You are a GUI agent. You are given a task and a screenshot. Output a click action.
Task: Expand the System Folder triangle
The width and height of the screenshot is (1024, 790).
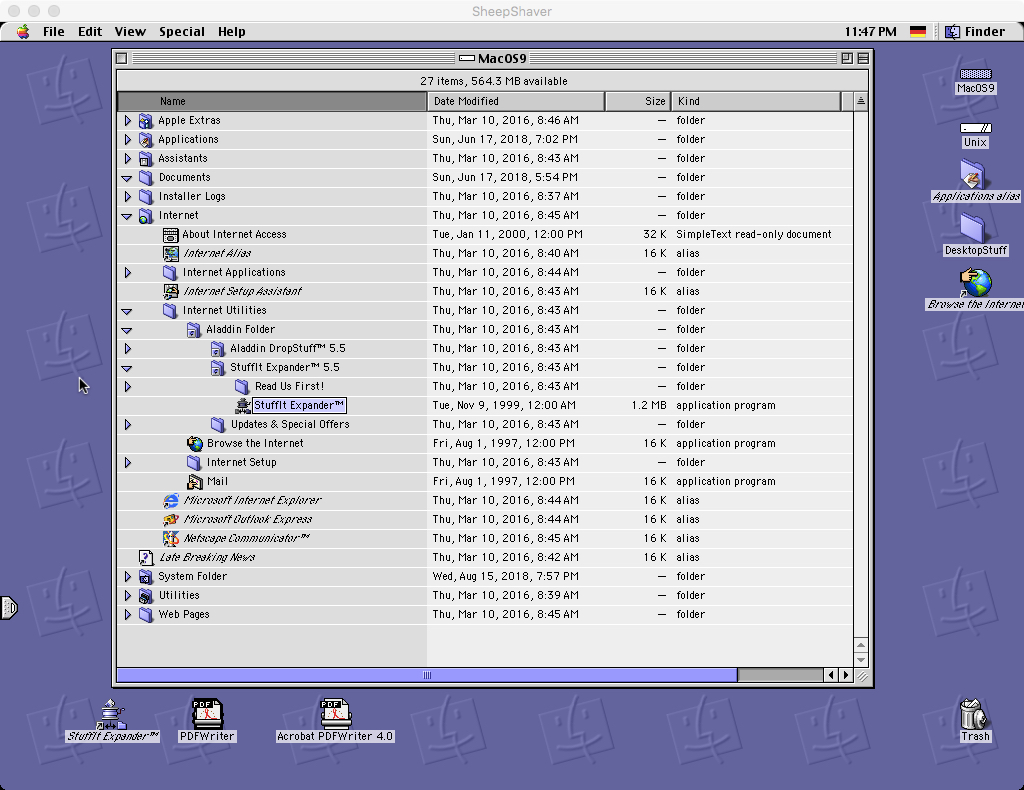coord(127,577)
